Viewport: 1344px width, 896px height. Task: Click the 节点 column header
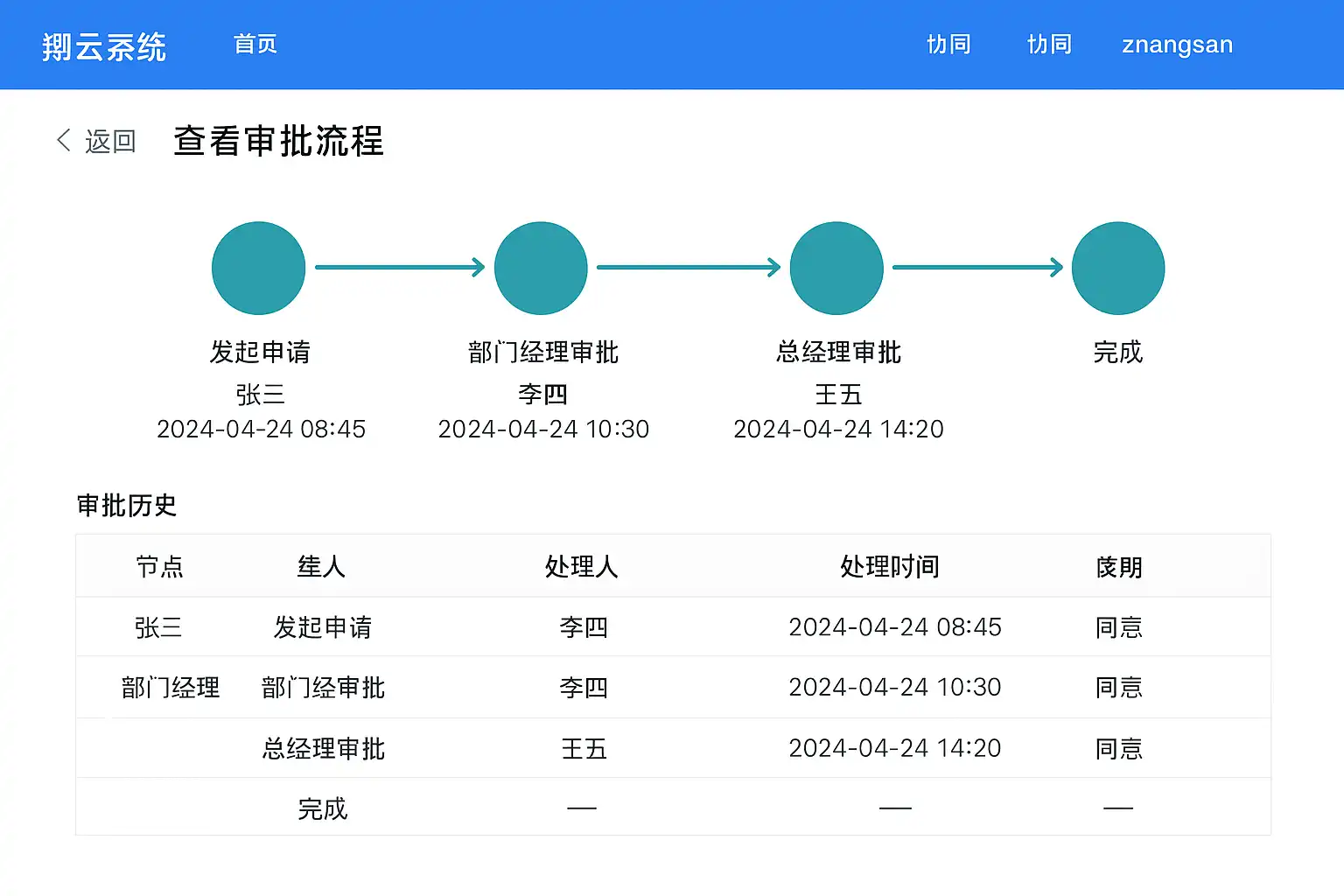tap(159, 567)
